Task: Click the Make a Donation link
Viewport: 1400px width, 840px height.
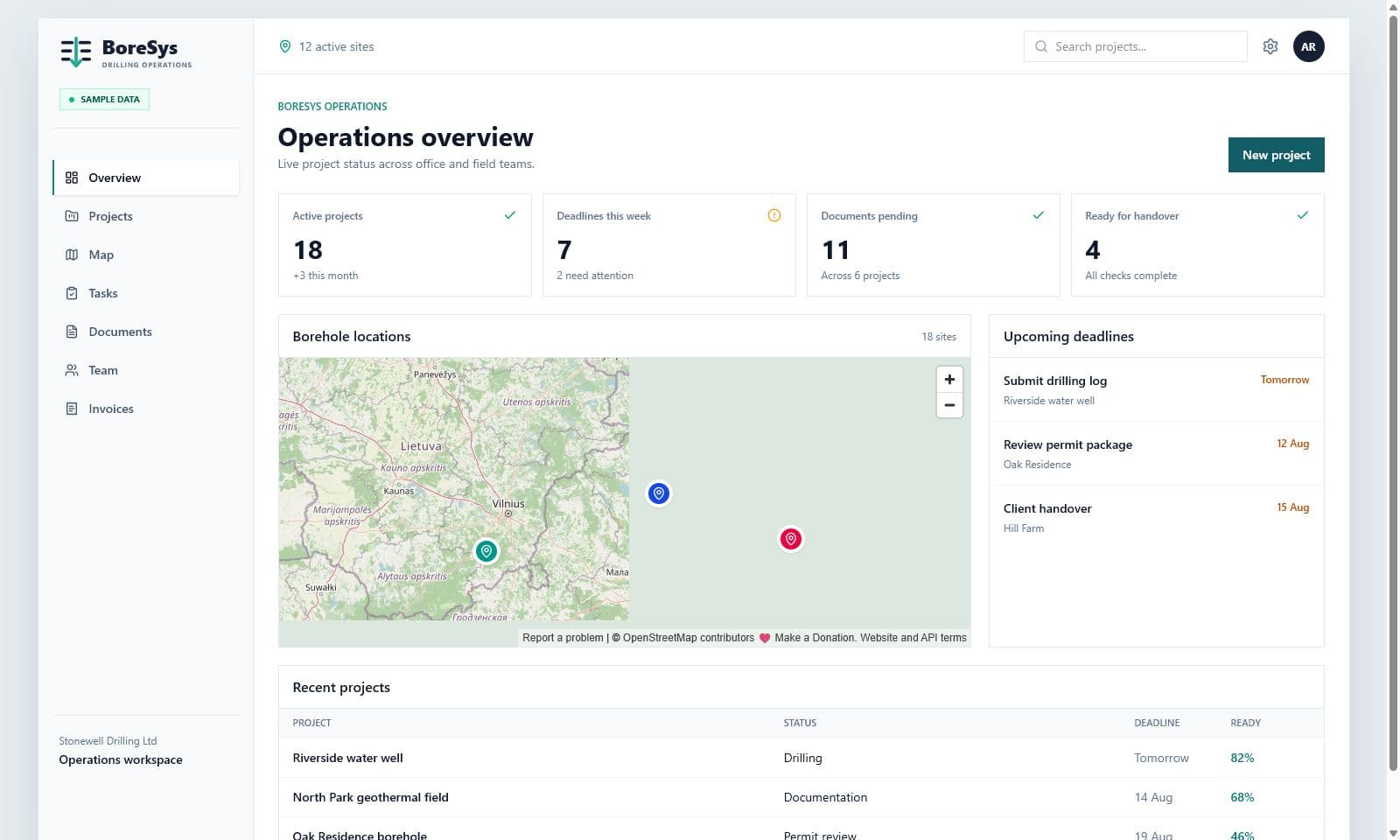Action: 815,638
